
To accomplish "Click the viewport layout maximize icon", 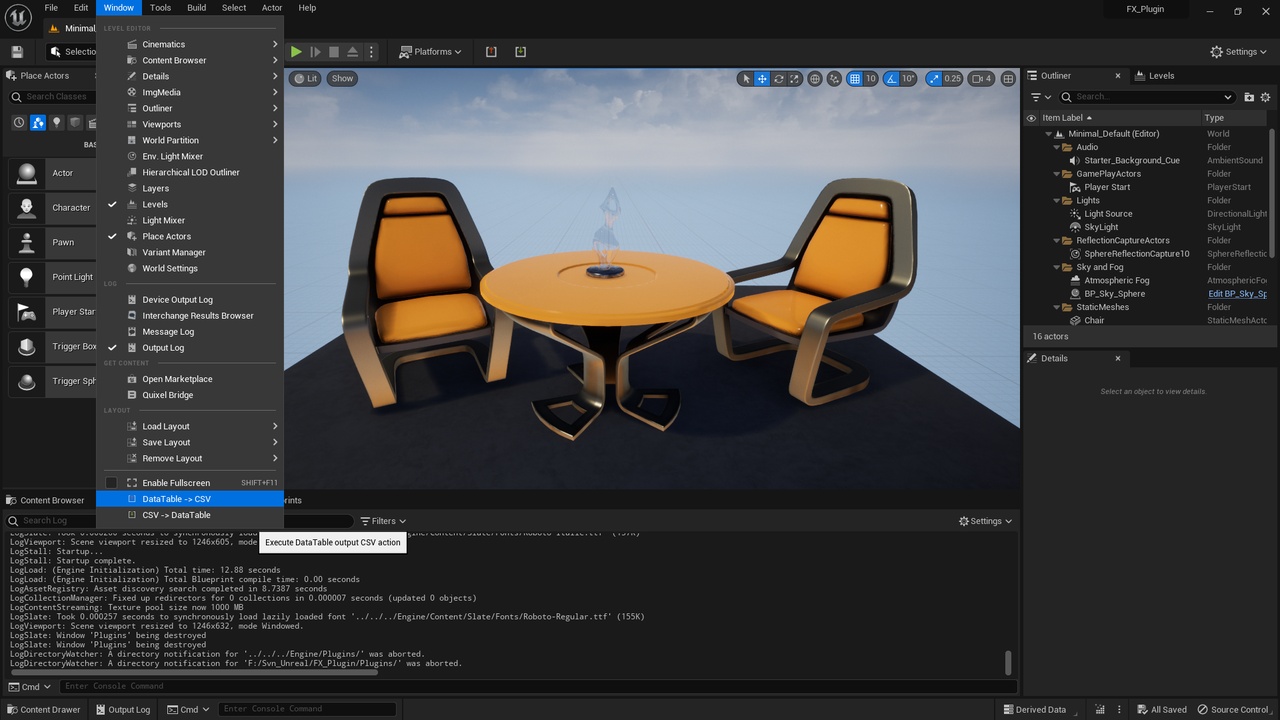I will (1008, 79).
